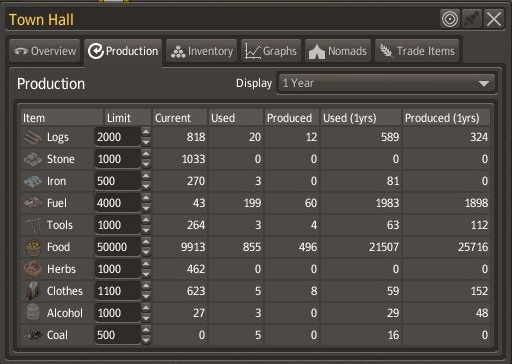Increase the Logs limit with up arrow

coord(146,132)
